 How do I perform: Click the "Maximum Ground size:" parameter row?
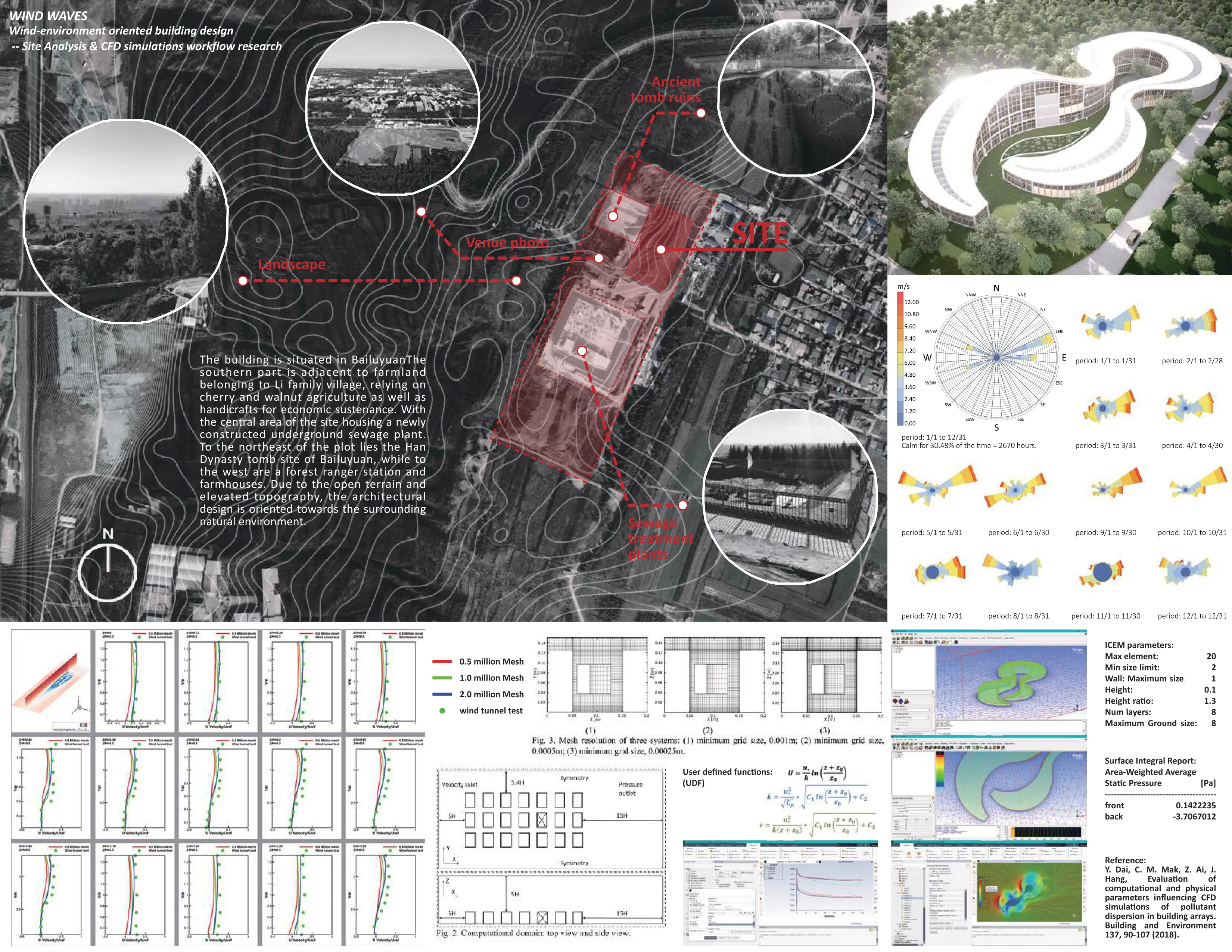click(1160, 723)
